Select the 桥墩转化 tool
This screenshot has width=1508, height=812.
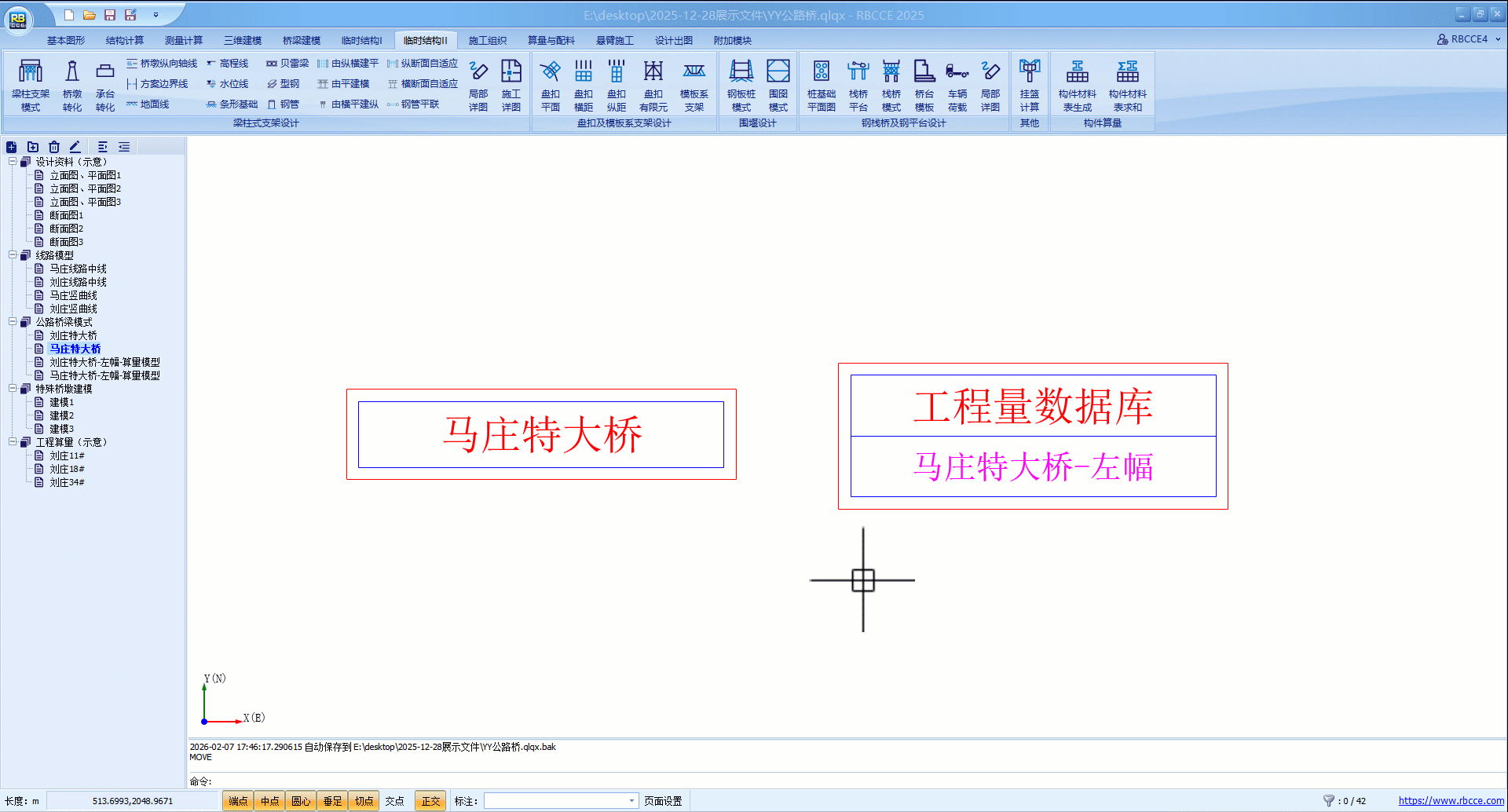tap(72, 85)
